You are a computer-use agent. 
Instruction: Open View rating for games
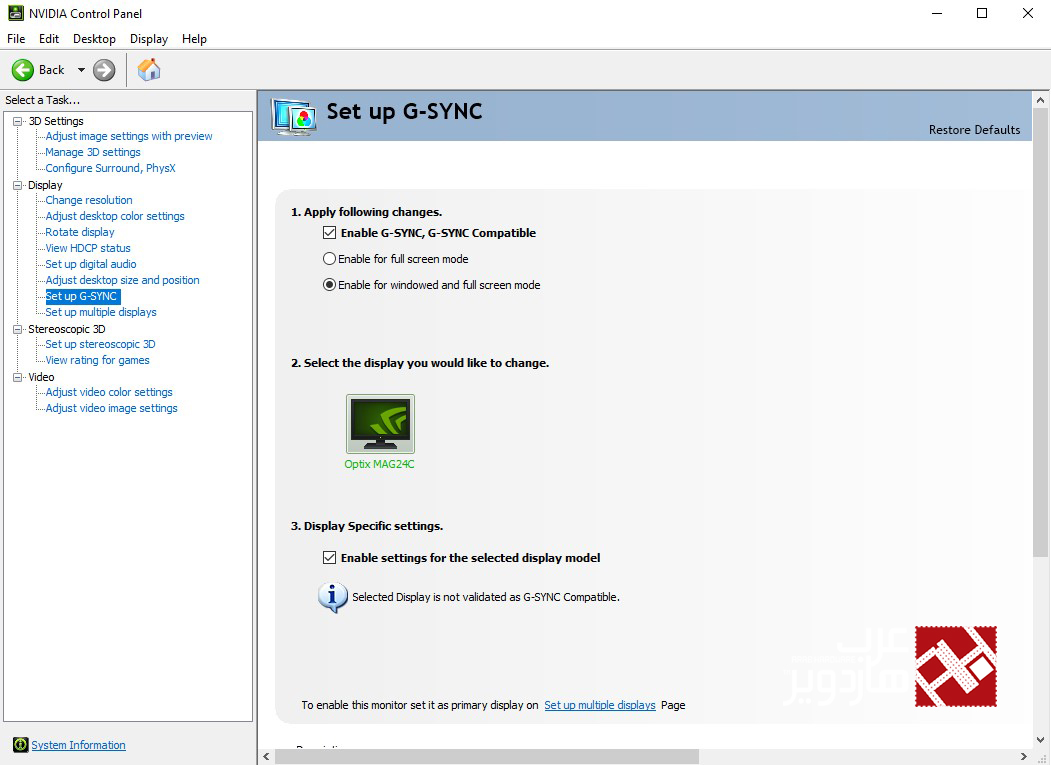point(98,361)
